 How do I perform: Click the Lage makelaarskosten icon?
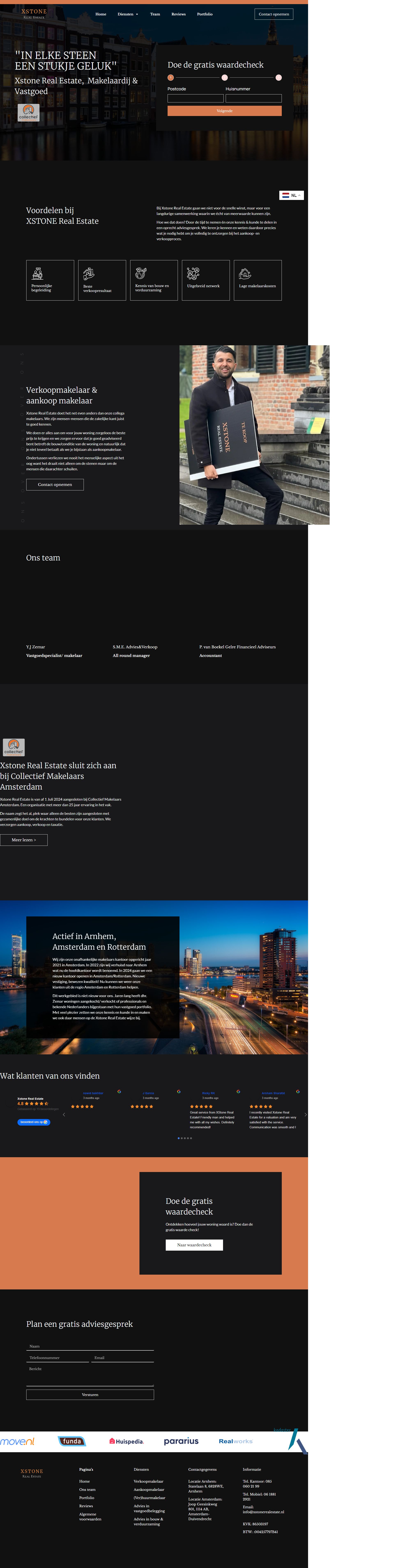(x=245, y=273)
